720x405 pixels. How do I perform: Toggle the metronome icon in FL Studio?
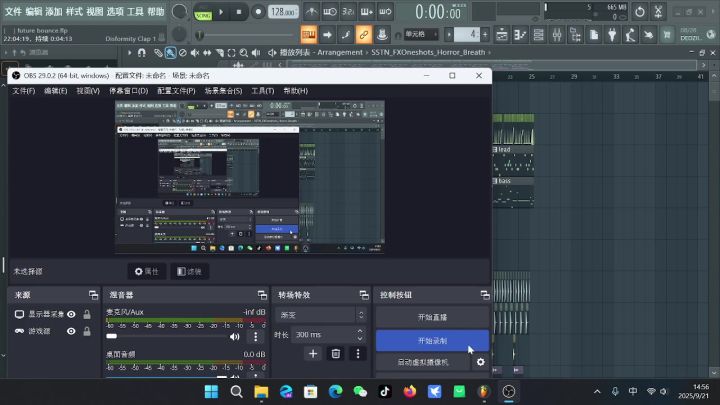pyautogui.click(x=311, y=12)
